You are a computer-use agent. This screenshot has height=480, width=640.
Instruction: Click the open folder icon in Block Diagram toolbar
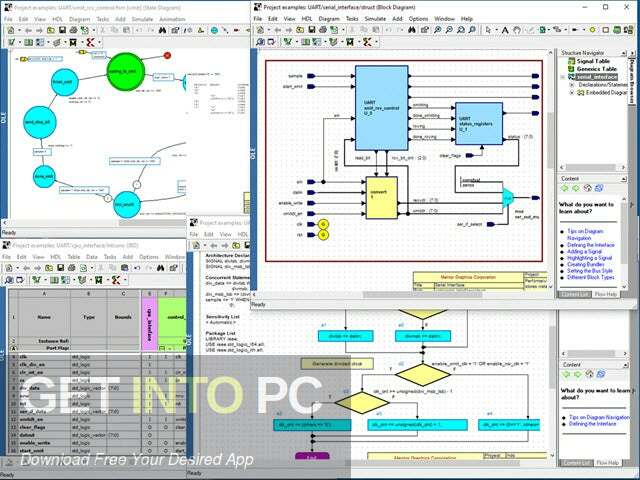300,30
